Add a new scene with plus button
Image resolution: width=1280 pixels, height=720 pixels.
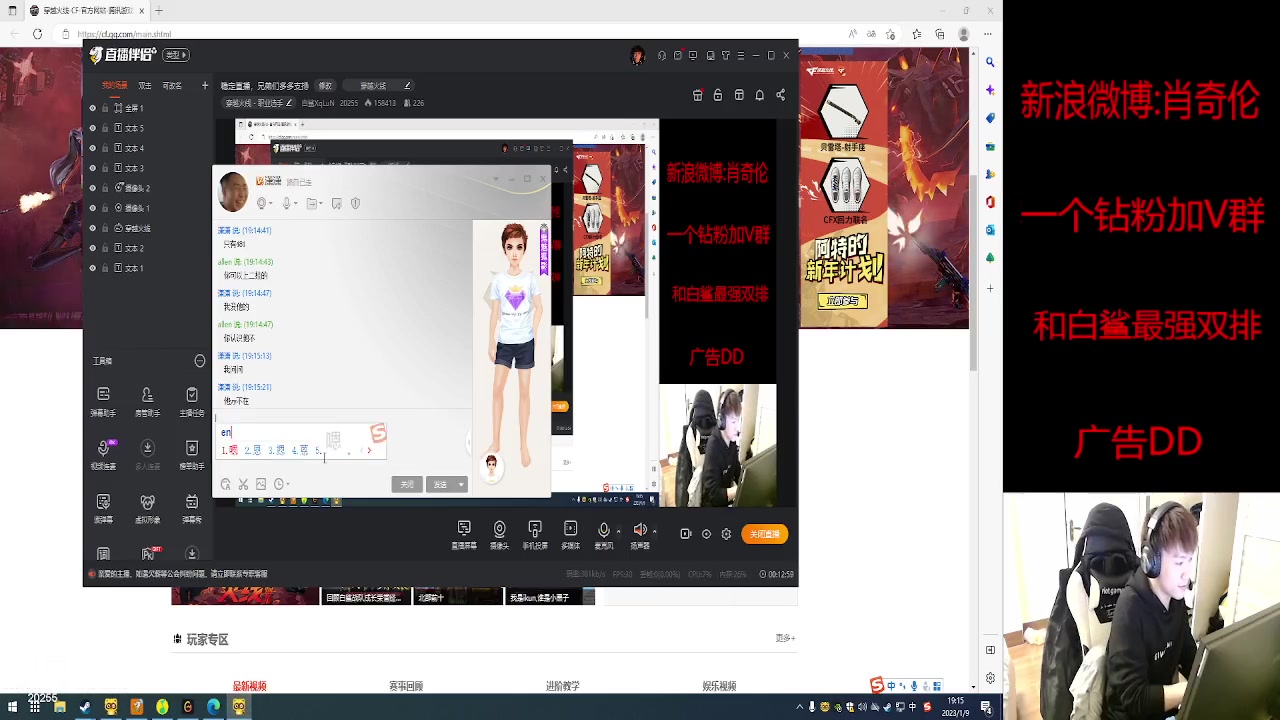pos(205,86)
